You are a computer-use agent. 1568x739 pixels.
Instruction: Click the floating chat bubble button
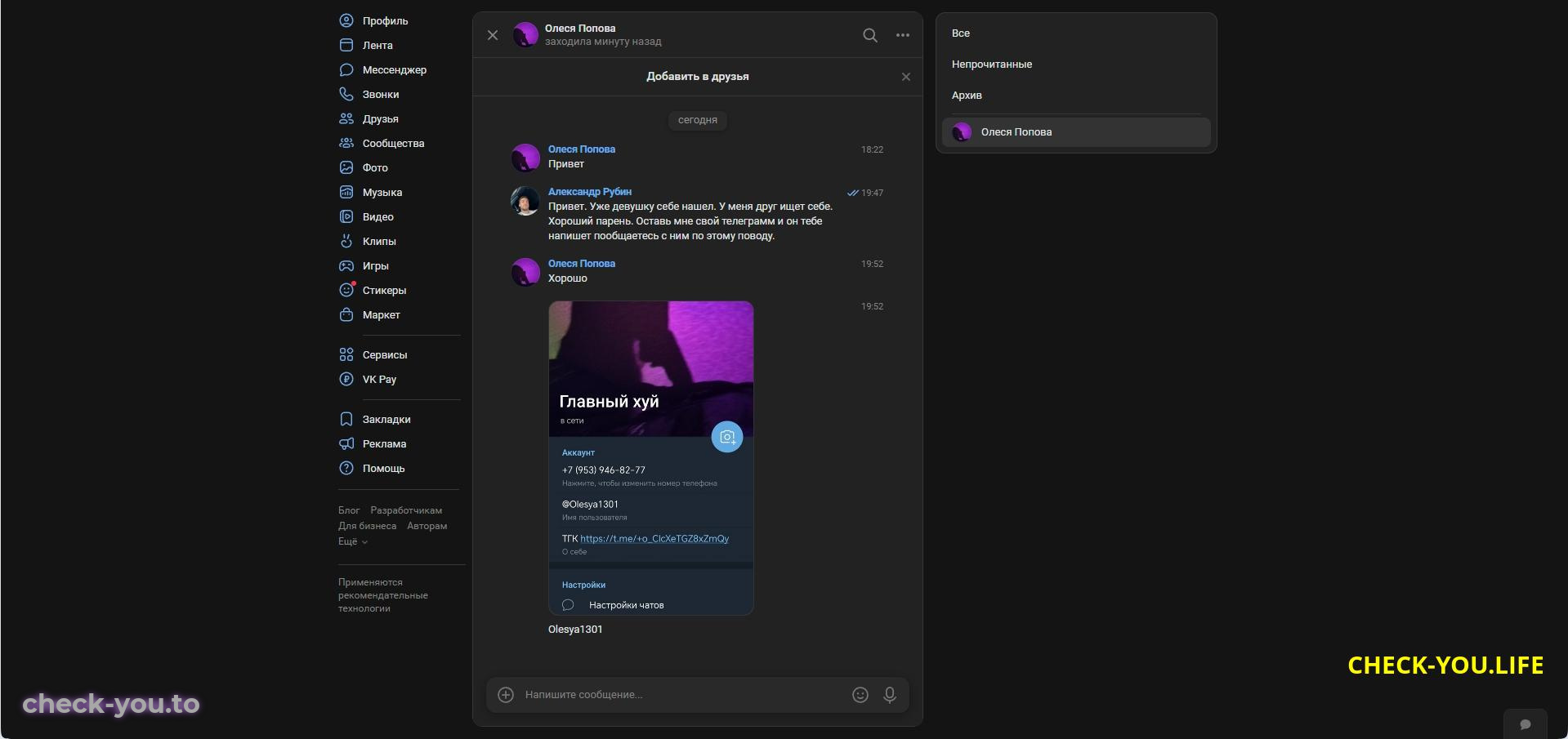point(1525,724)
